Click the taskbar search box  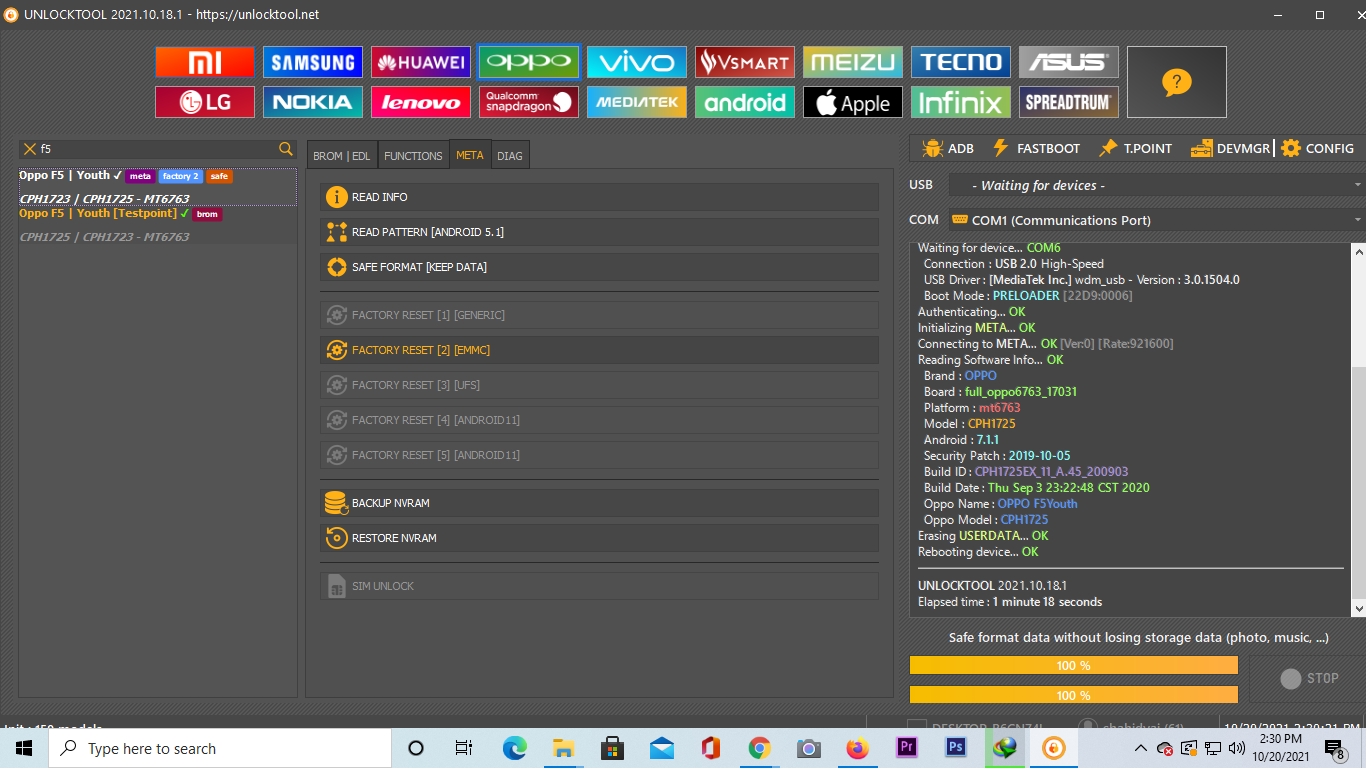220,748
